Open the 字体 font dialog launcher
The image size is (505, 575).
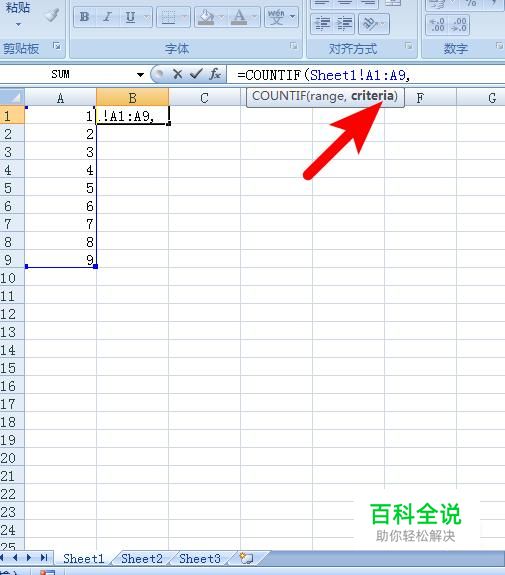point(293,46)
